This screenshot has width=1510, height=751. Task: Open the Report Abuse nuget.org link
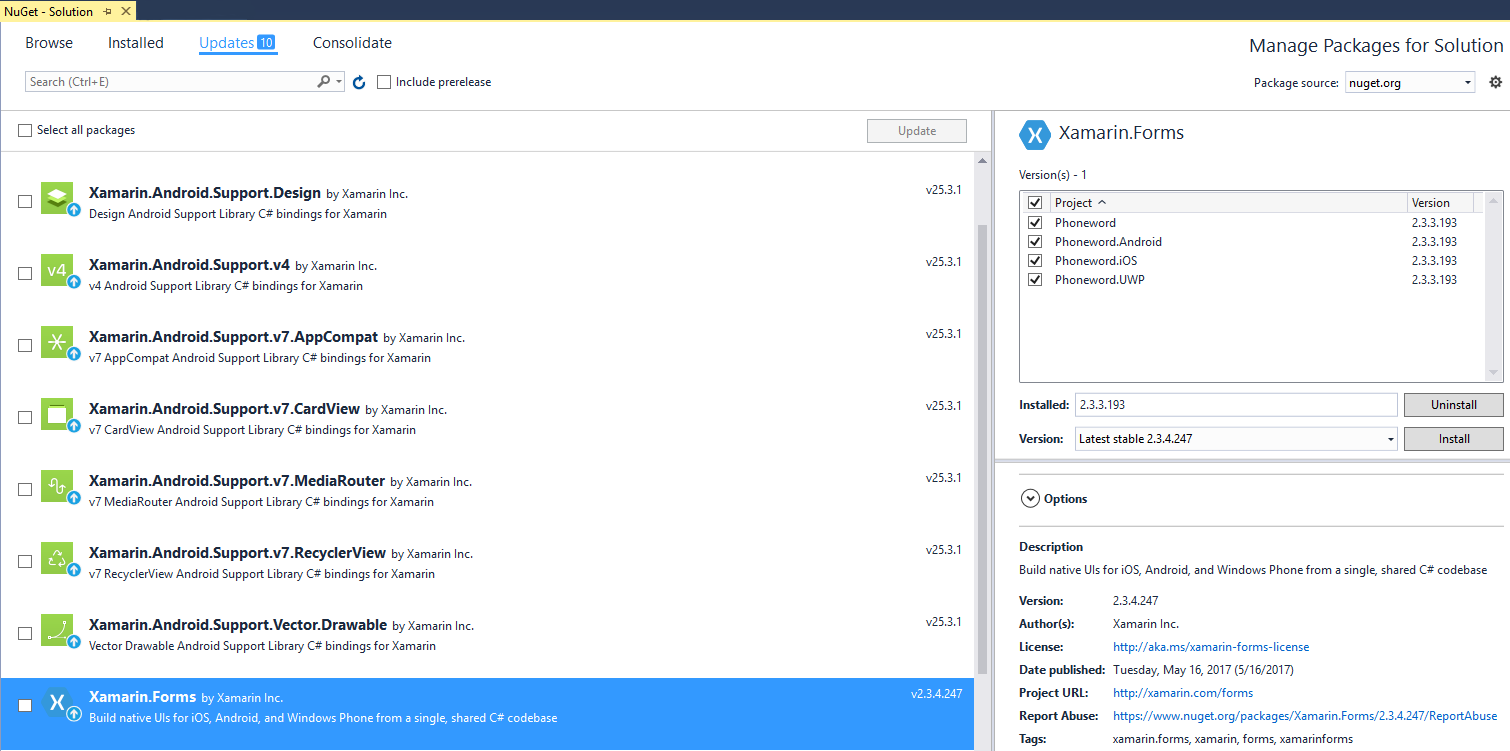1305,716
